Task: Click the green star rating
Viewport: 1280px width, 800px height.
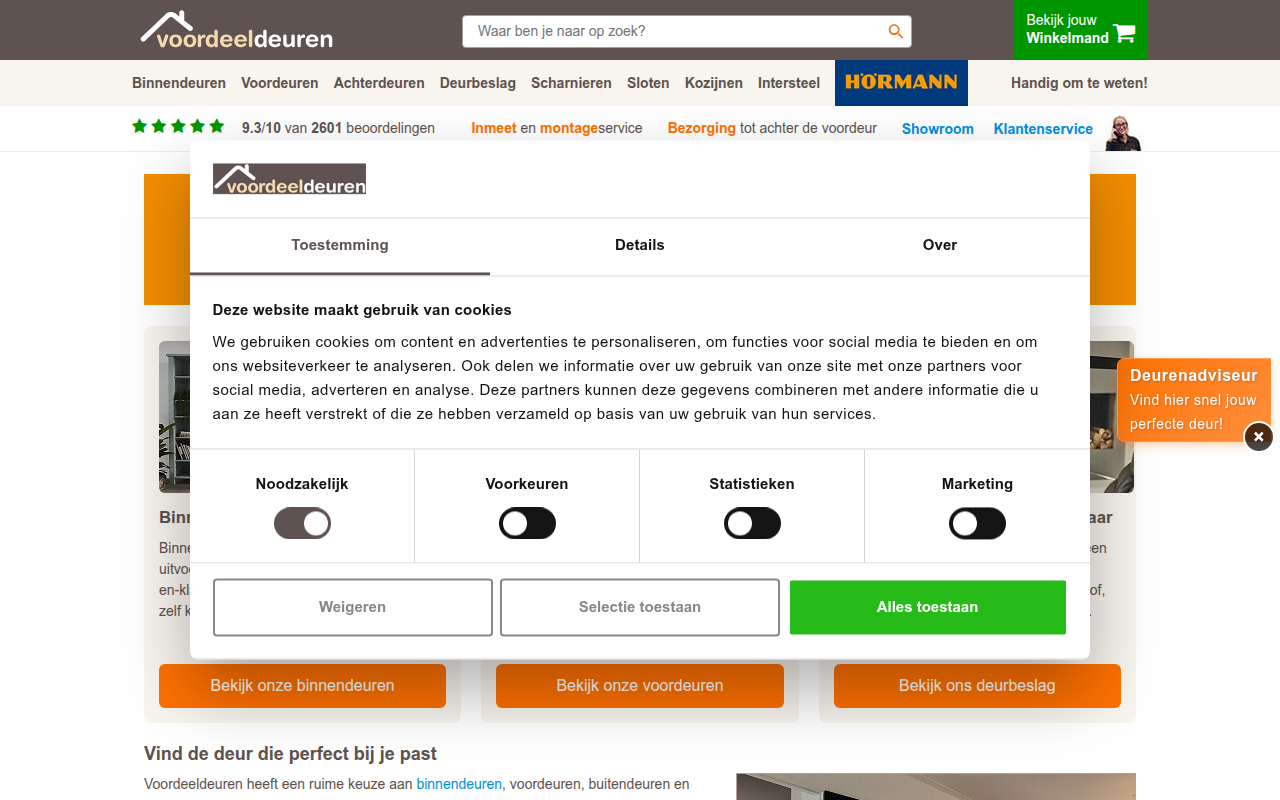Action: pyautogui.click(x=178, y=127)
